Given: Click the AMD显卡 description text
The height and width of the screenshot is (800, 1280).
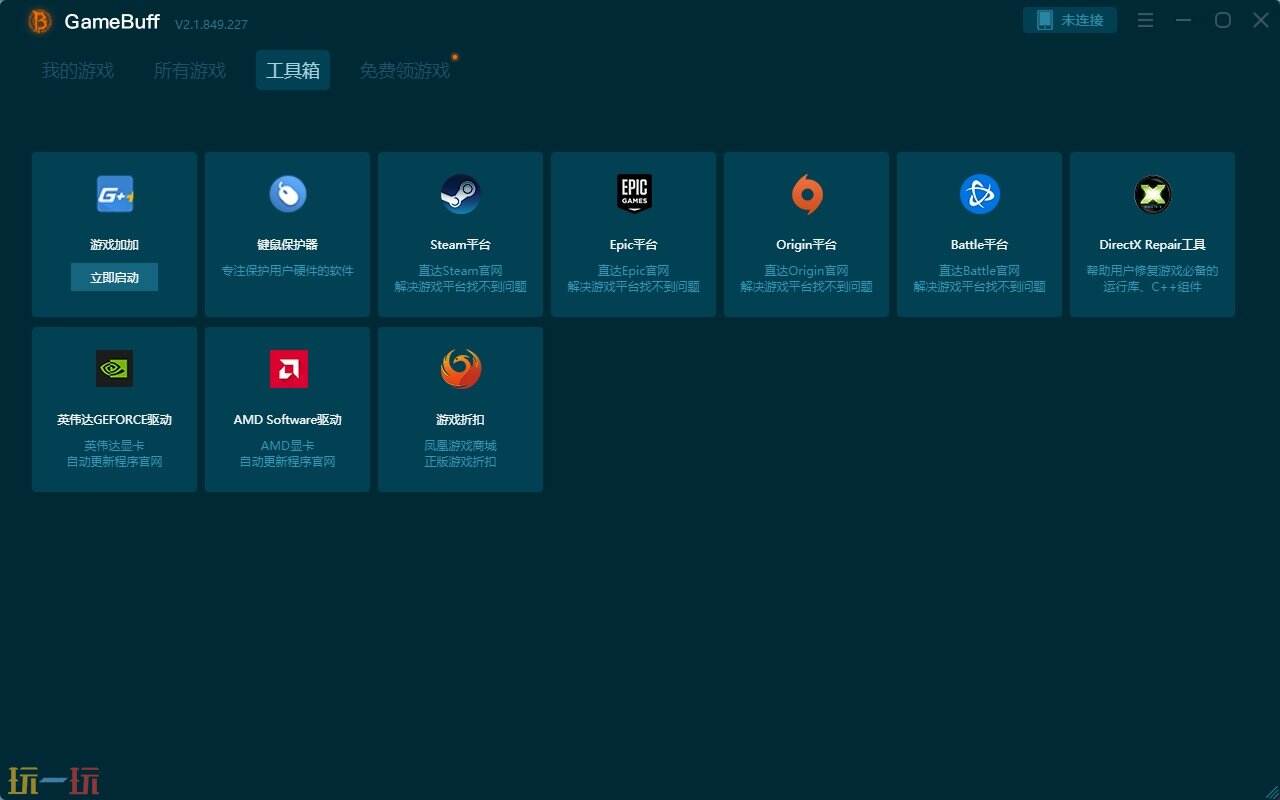Looking at the screenshot, I should click(x=288, y=446).
